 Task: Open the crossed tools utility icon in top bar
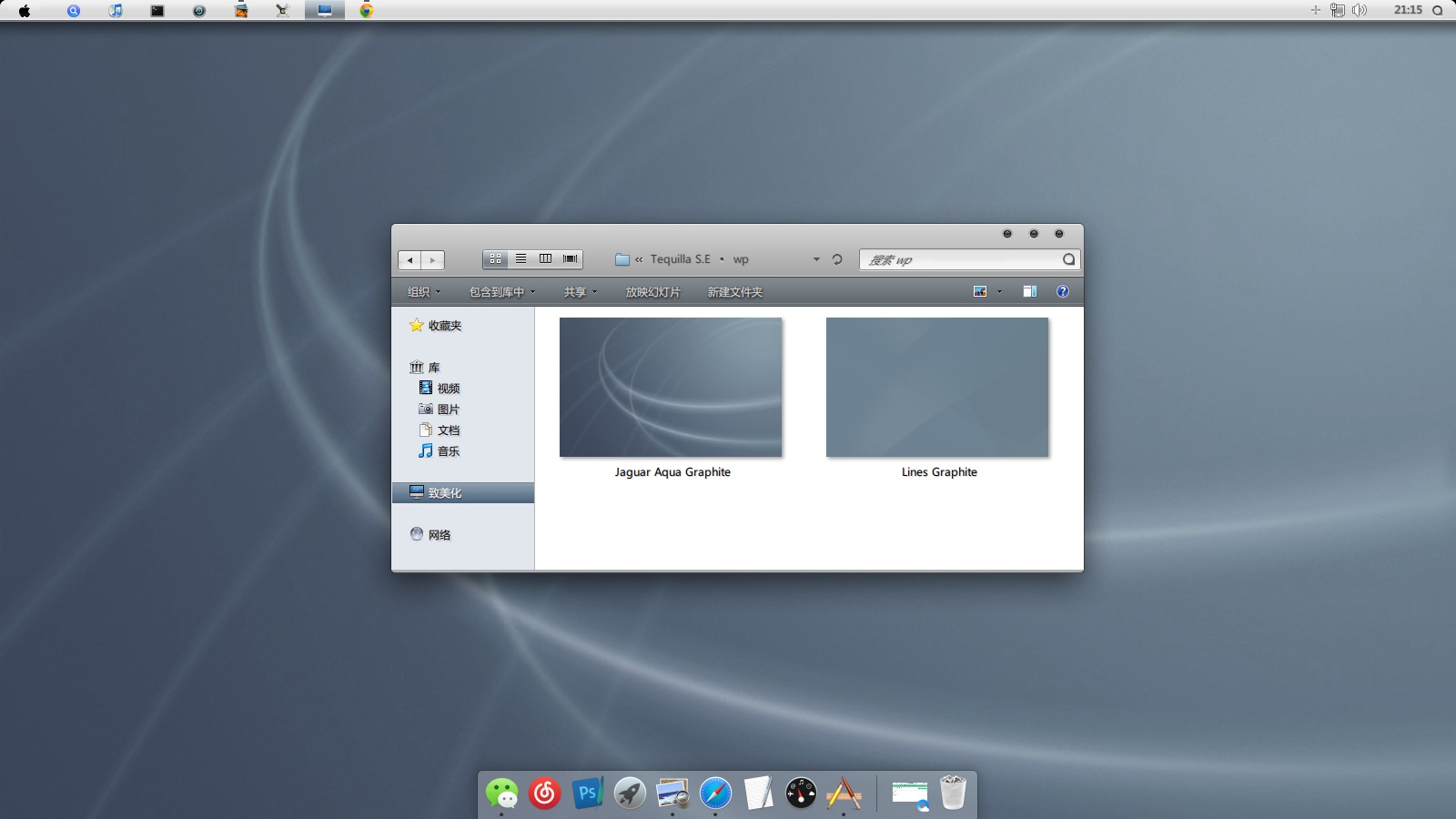(x=283, y=11)
